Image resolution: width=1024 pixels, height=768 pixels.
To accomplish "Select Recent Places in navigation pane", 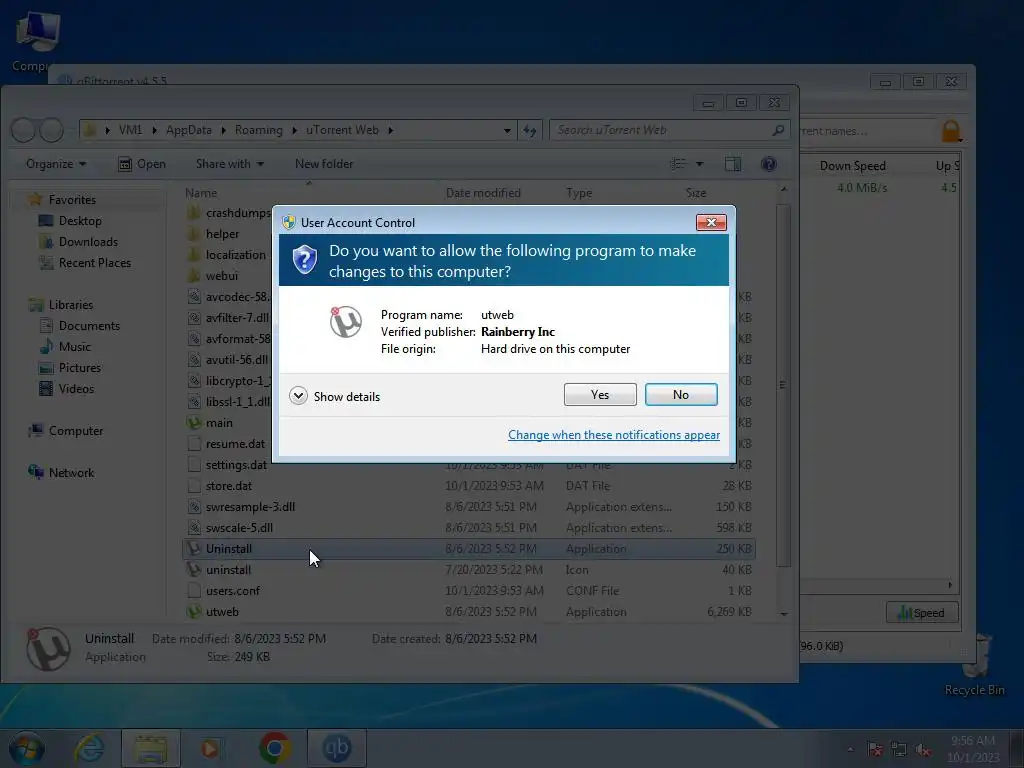I will [95, 263].
